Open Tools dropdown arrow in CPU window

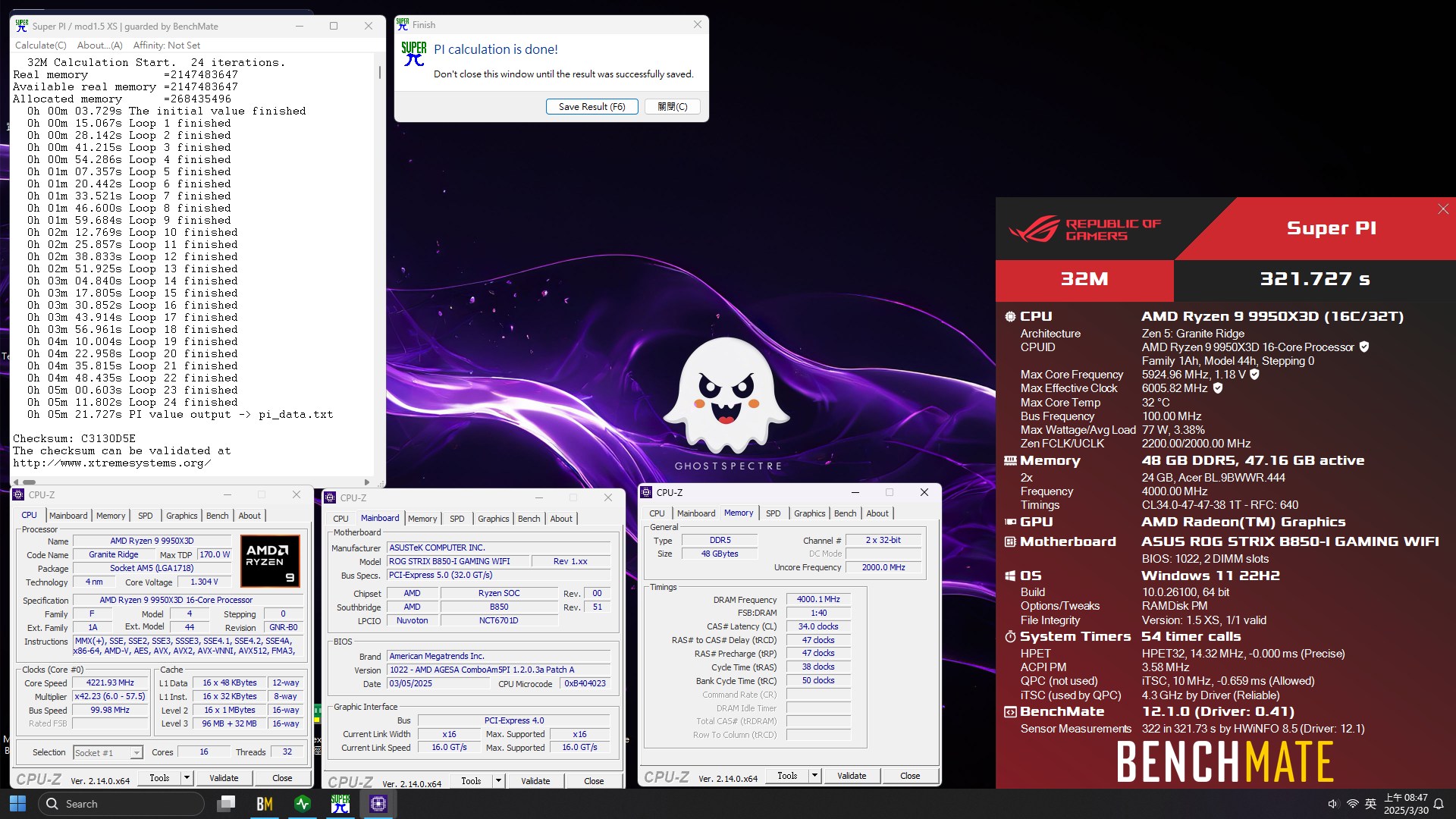pos(187,778)
